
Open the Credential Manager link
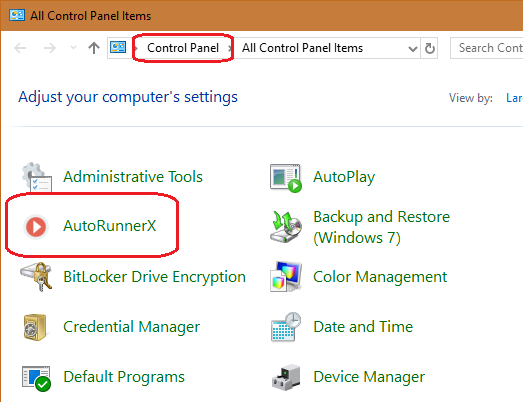tap(131, 327)
